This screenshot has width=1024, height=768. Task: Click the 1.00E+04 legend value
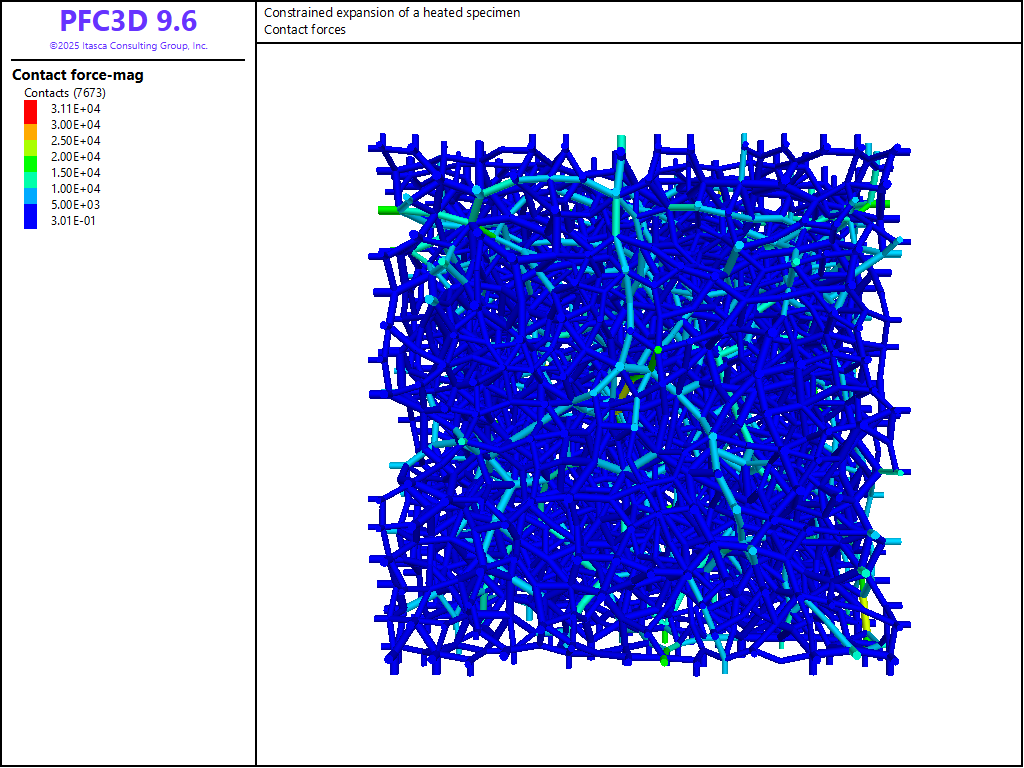(76, 189)
